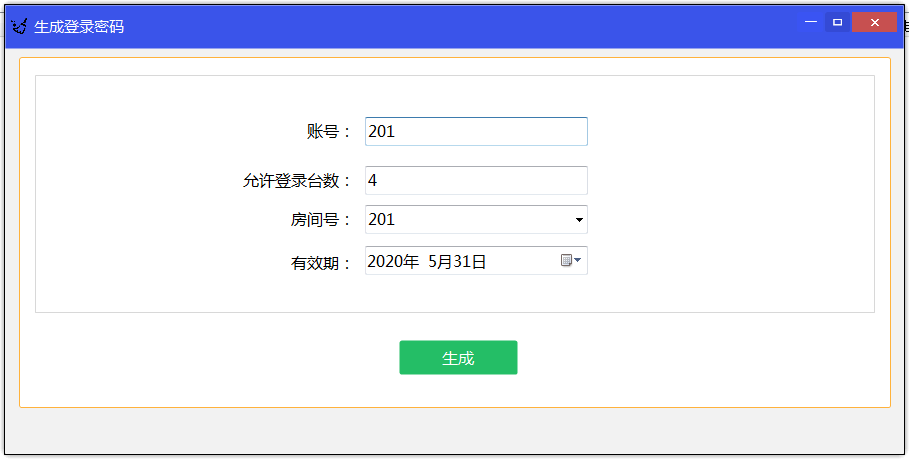Click the 允许登录台数 input field
The height and width of the screenshot is (459, 909).
pos(476,180)
